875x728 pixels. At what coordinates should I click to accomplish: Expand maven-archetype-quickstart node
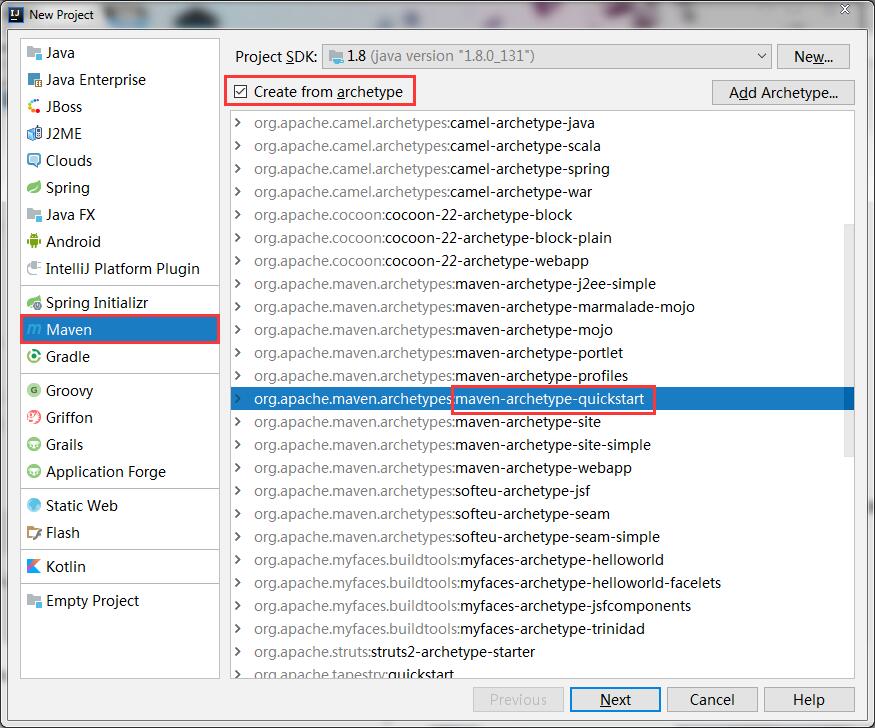(238, 398)
